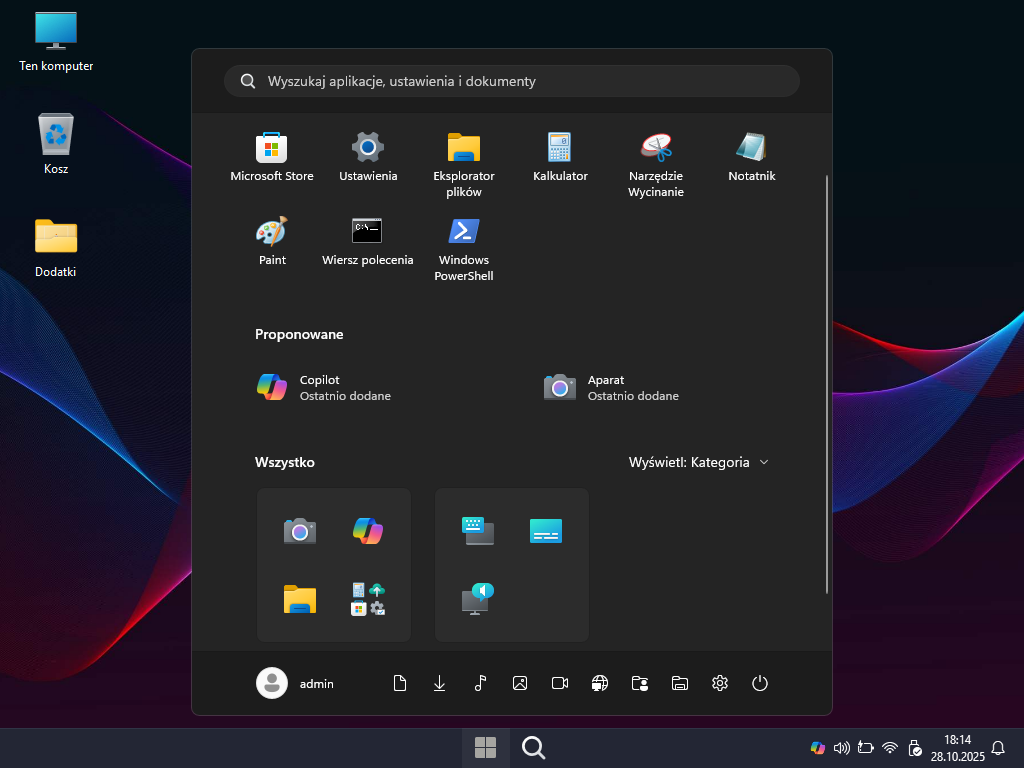Viewport: 1024px width, 768px height.
Task: Click the Narrator icon in category folder
Action: pos(478,598)
